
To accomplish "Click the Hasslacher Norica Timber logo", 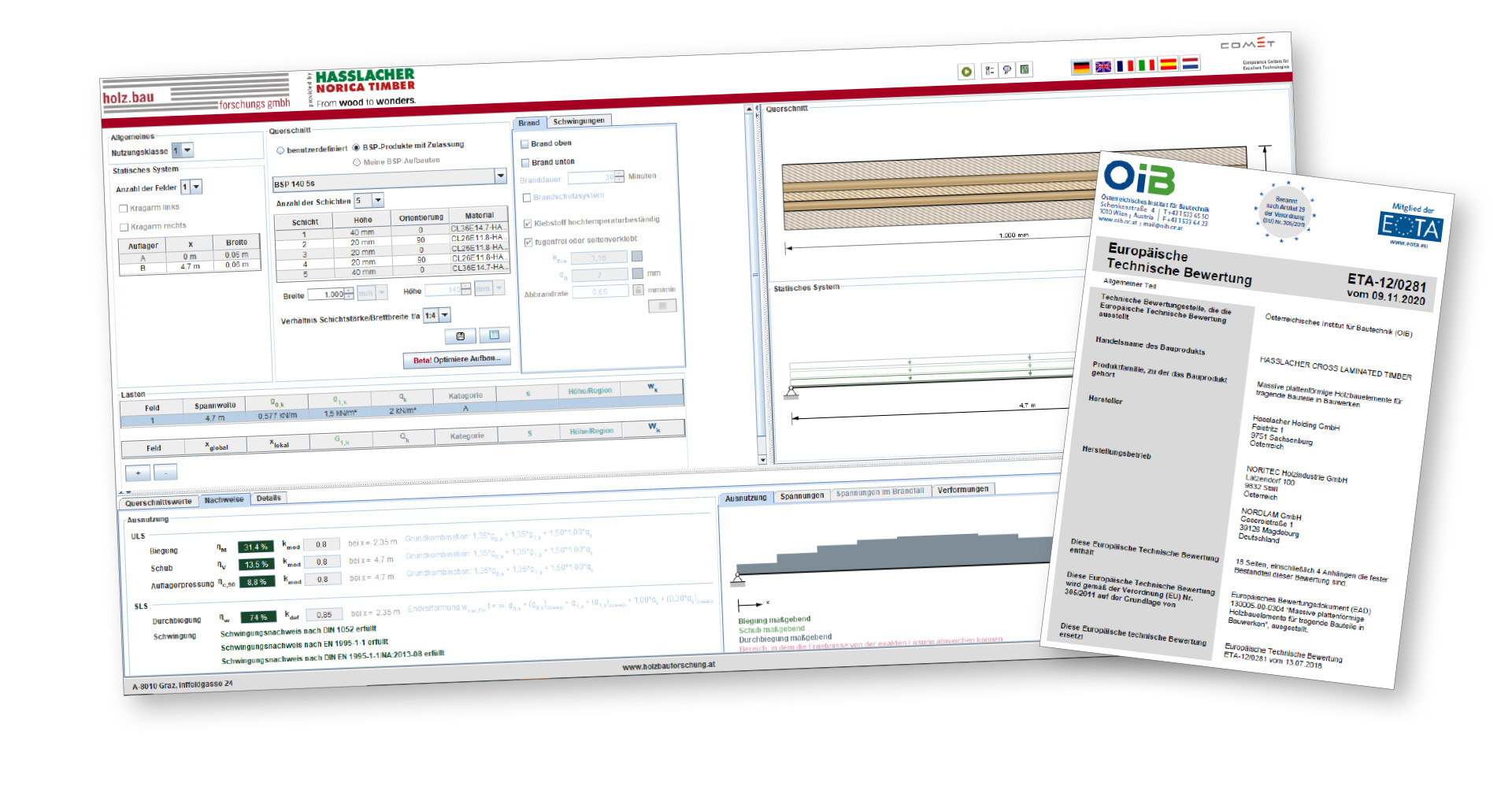I will [364, 88].
